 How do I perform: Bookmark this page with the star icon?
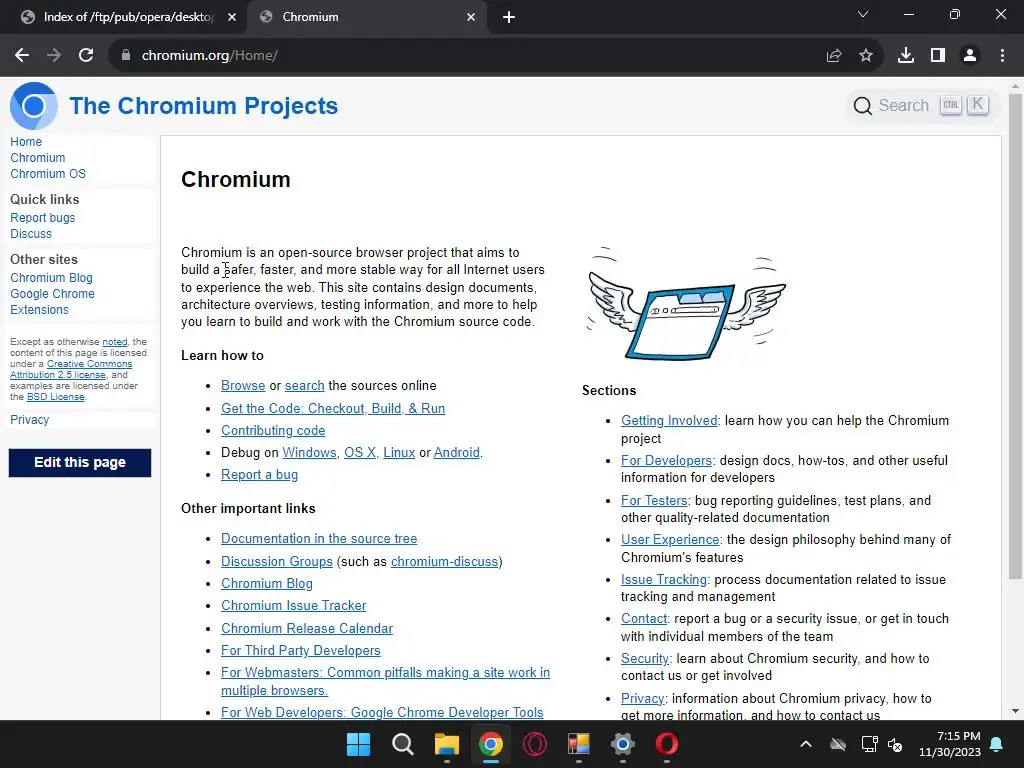[x=866, y=56]
